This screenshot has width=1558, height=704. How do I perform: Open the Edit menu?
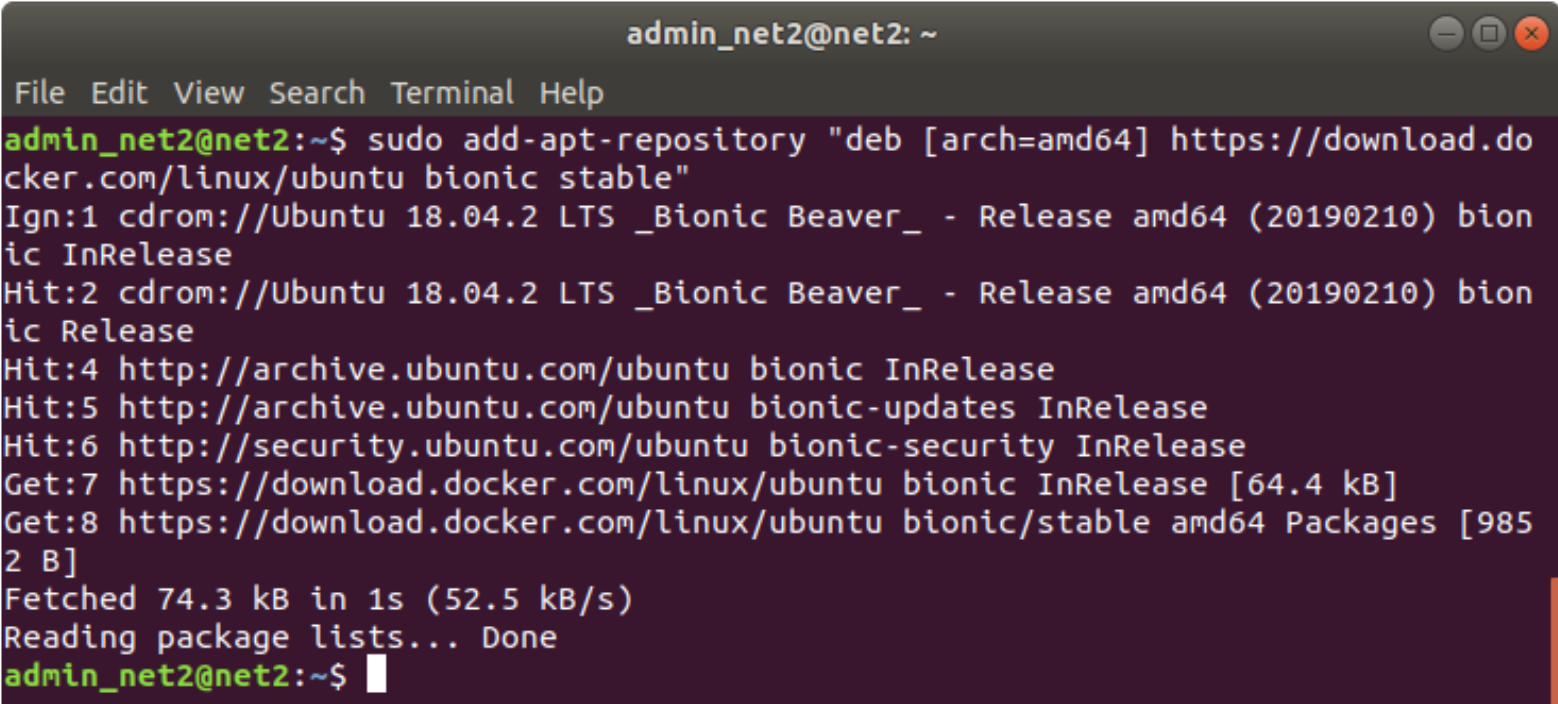point(119,93)
